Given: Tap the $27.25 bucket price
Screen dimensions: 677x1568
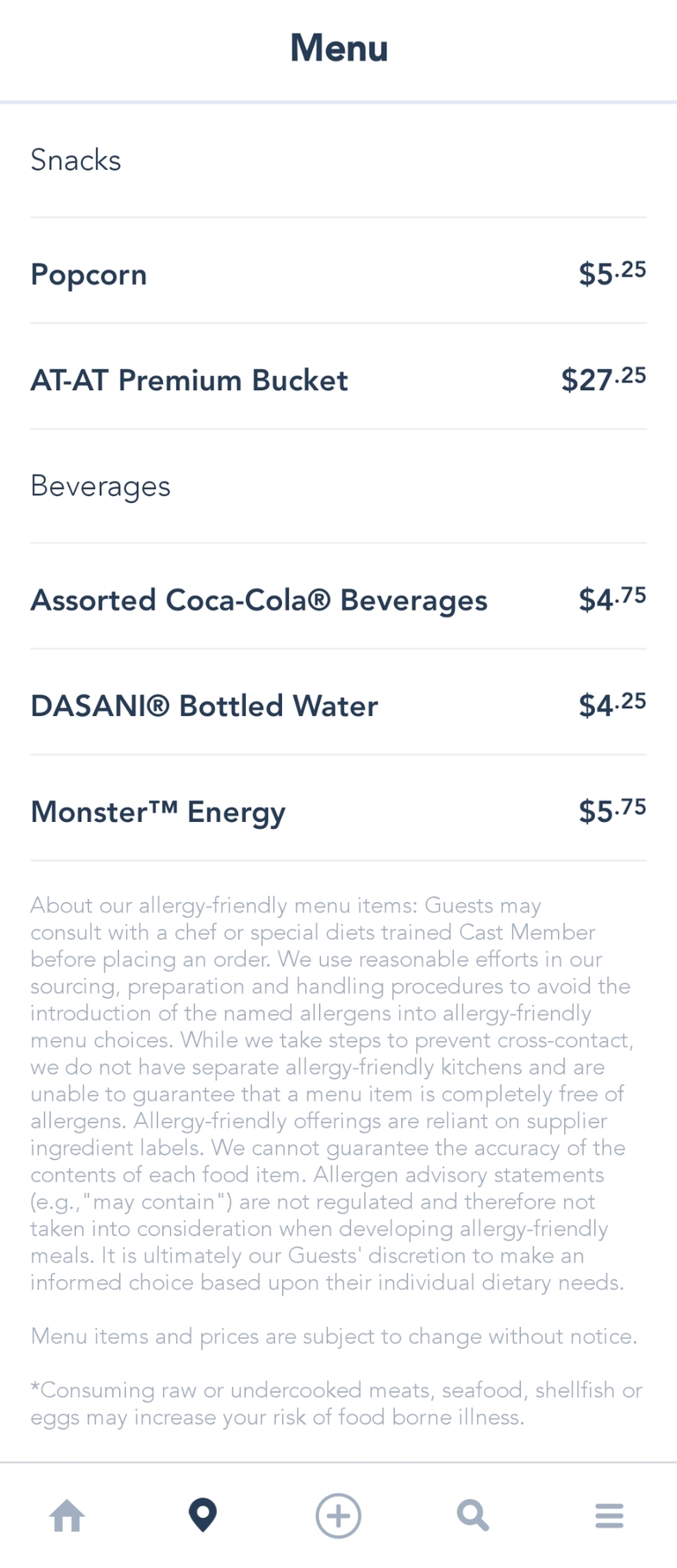Looking at the screenshot, I should 604,379.
